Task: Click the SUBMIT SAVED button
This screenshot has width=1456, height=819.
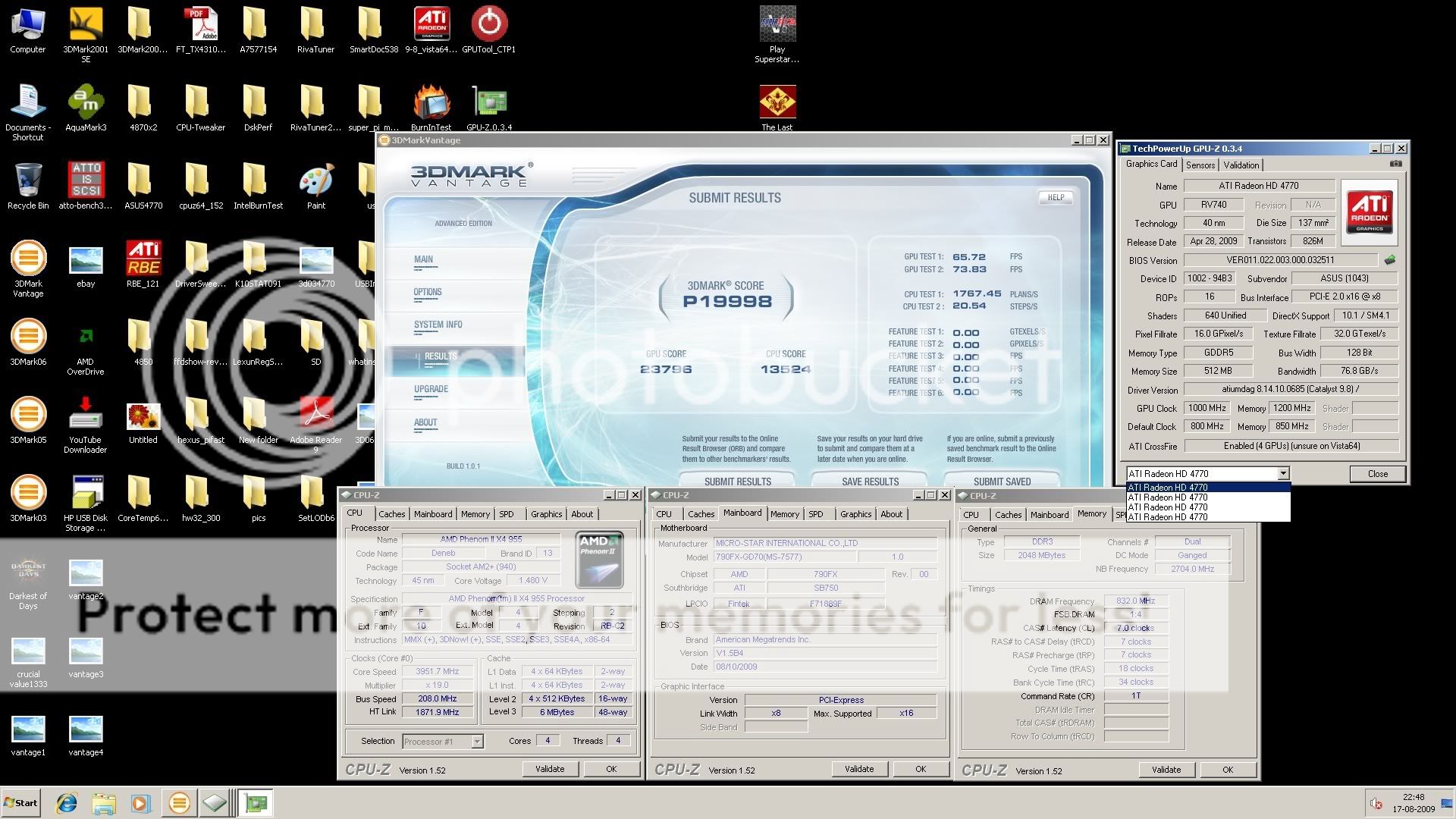Action: 1002,481
